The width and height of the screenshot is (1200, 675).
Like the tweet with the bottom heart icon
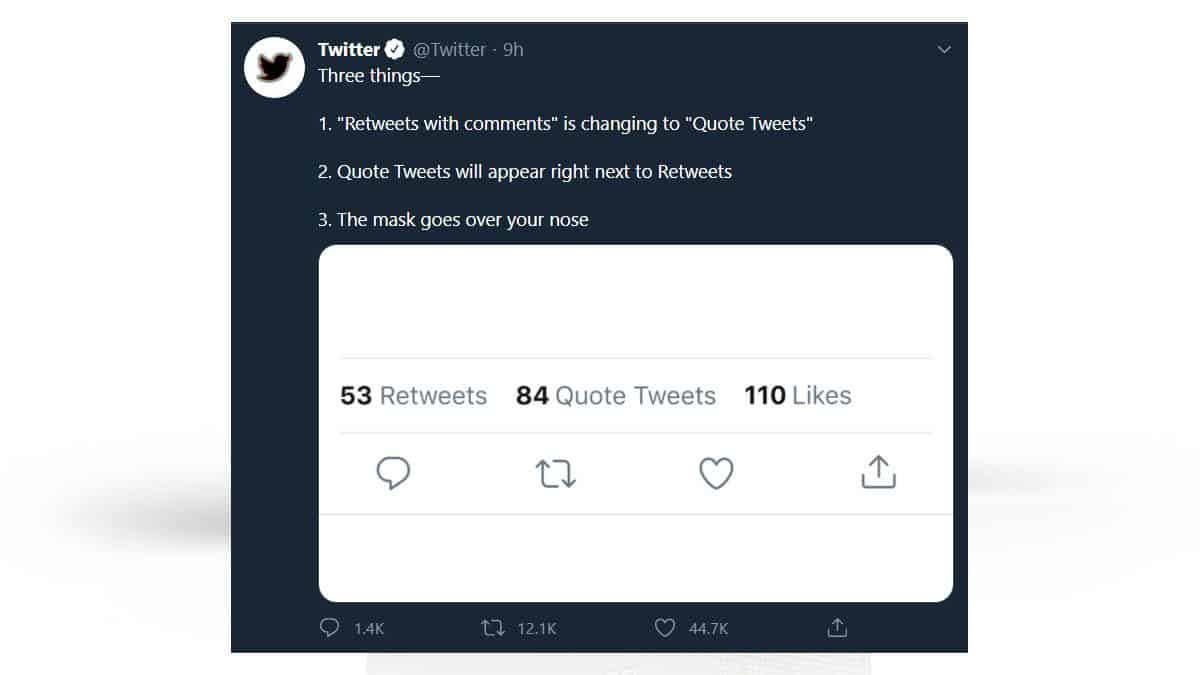tap(663, 627)
